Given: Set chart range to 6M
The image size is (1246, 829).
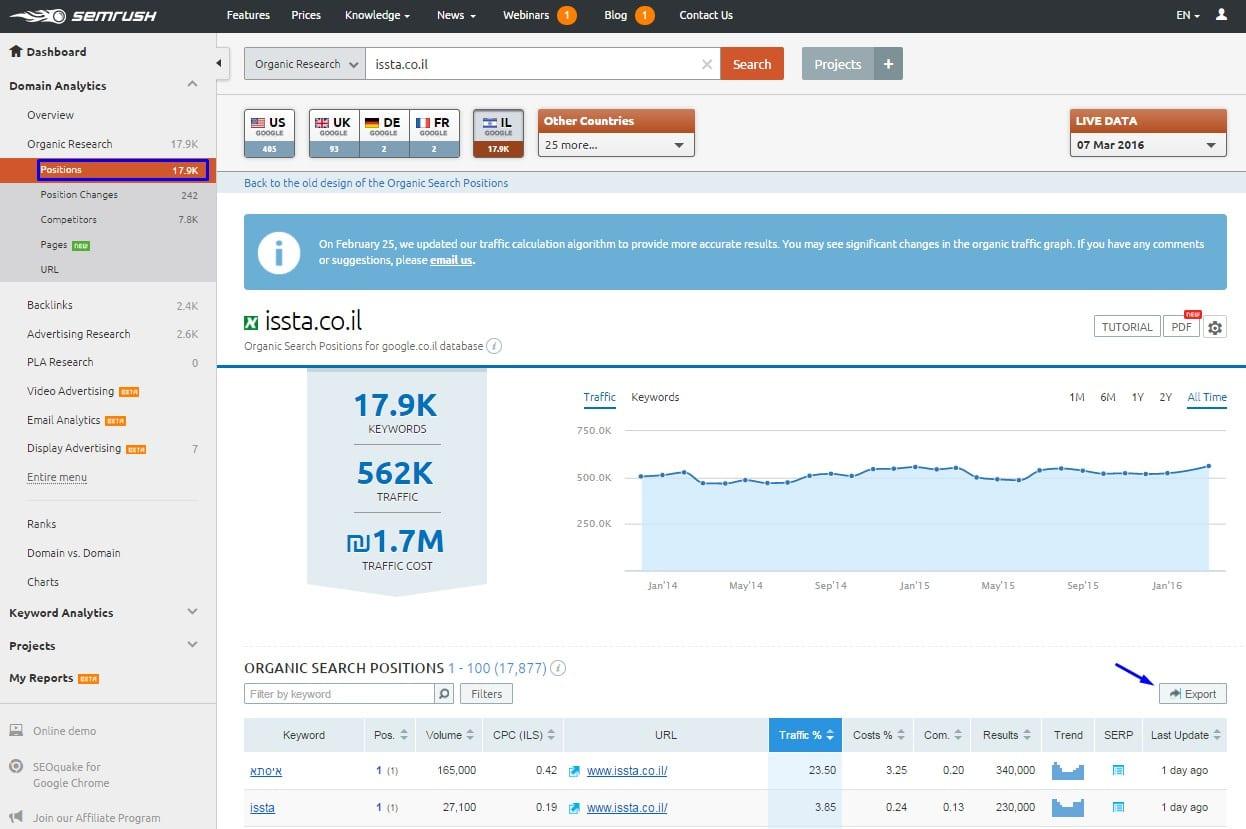Looking at the screenshot, I should (x=1108, y=397).
